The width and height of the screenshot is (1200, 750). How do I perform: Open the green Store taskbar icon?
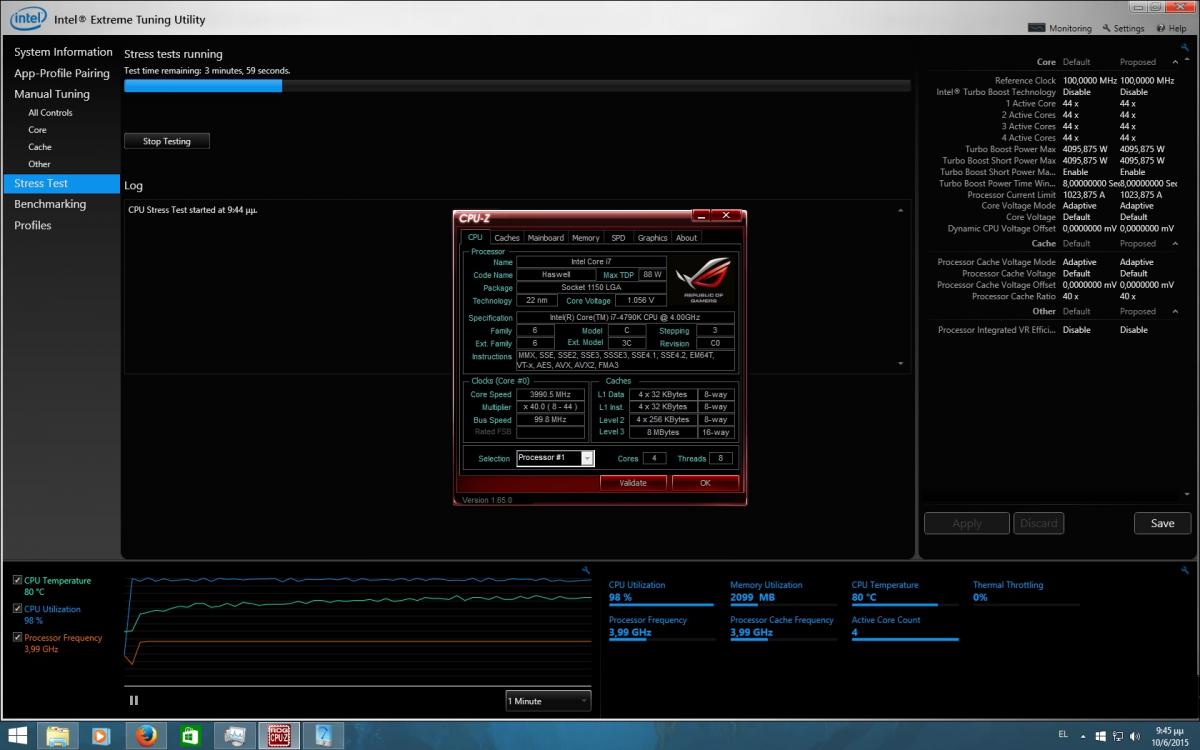[190, 735]
